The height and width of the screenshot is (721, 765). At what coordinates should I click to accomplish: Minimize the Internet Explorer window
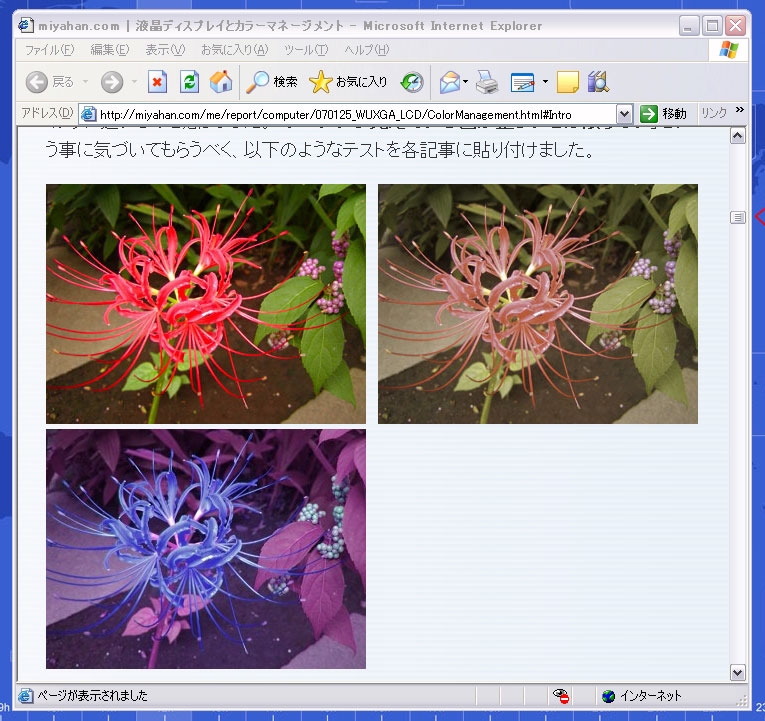(688, 26)
